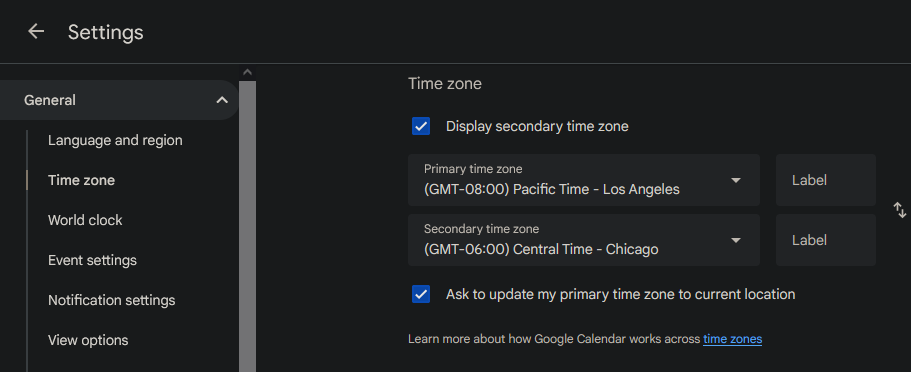Screen dimensions: 911x372
Task: Go back using the Settings arrow
Action: [36, 31]
